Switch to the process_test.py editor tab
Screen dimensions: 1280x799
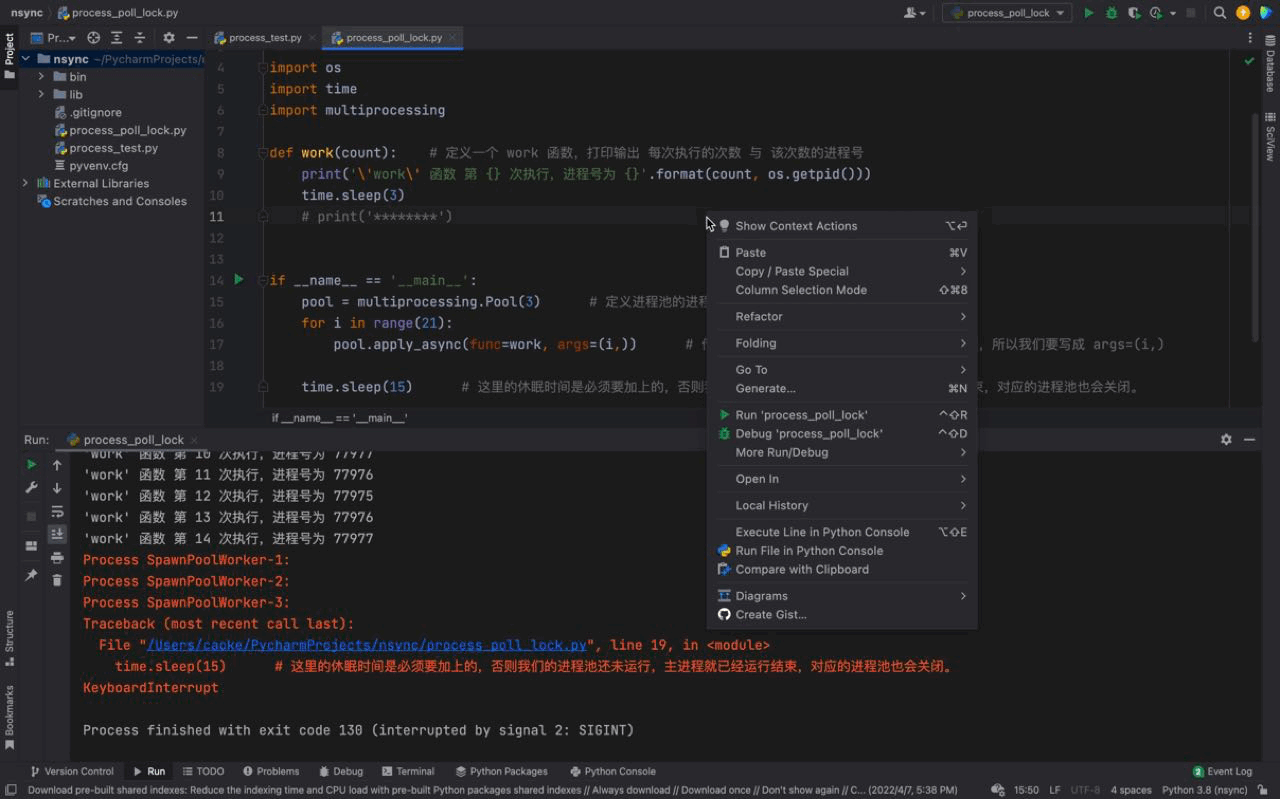click(x=264, y=38)
